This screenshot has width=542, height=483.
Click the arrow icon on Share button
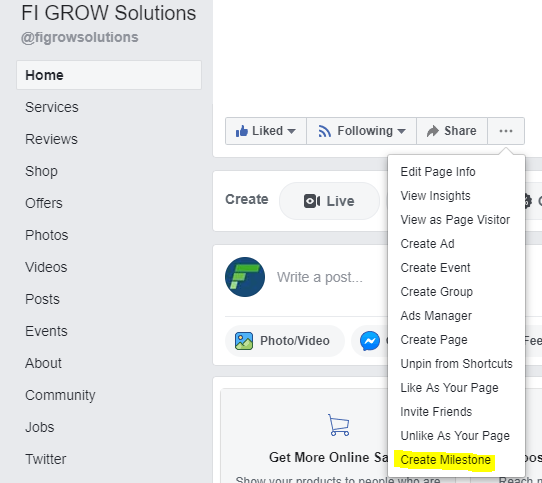point(432,131)
